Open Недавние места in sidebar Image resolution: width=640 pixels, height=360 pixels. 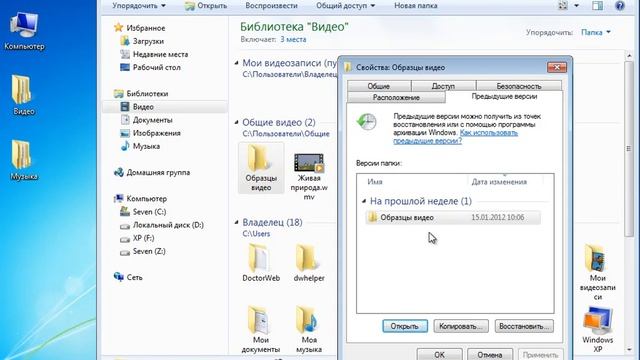pyautogui.click(x=160, y=54)
